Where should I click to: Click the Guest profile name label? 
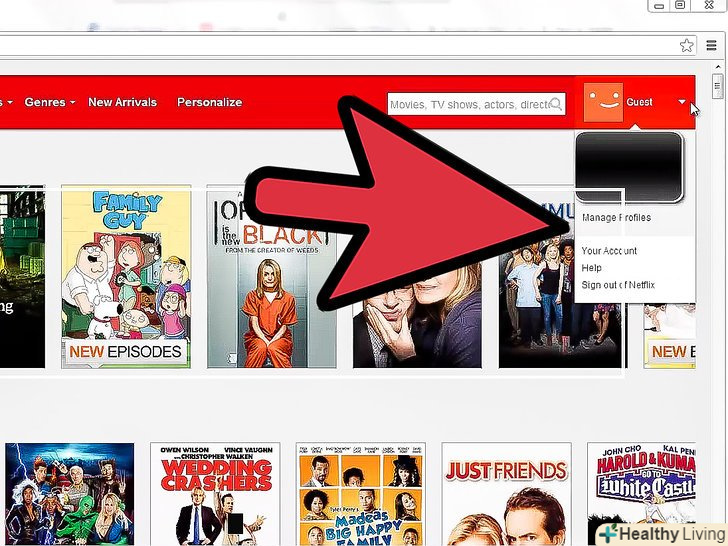pyautogui.click(x=639, y=102)
